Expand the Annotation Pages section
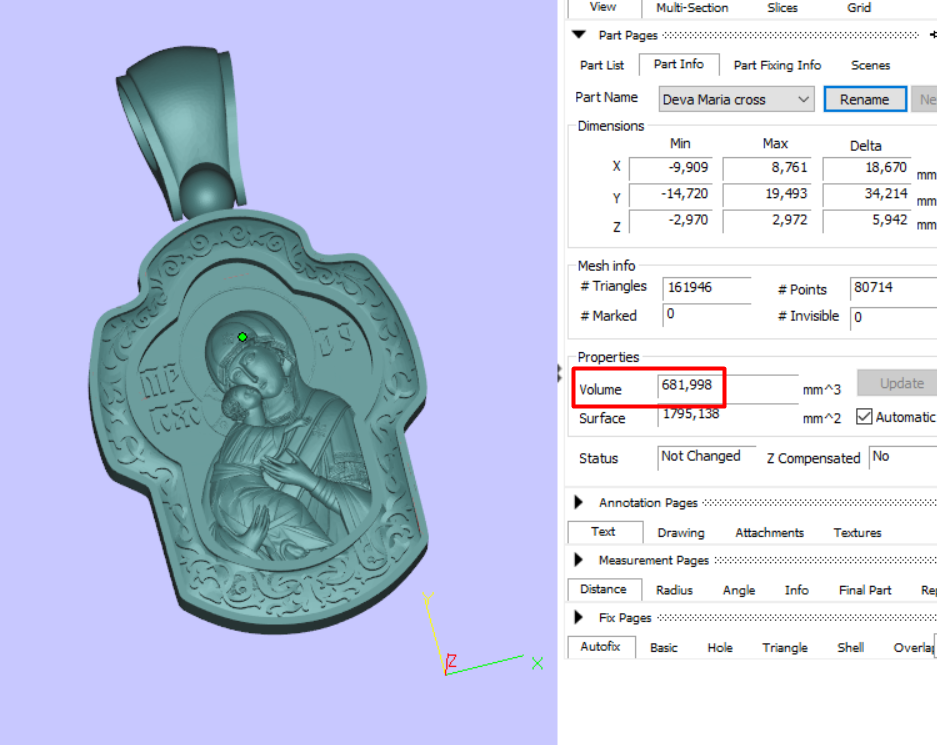 [578, 502]
